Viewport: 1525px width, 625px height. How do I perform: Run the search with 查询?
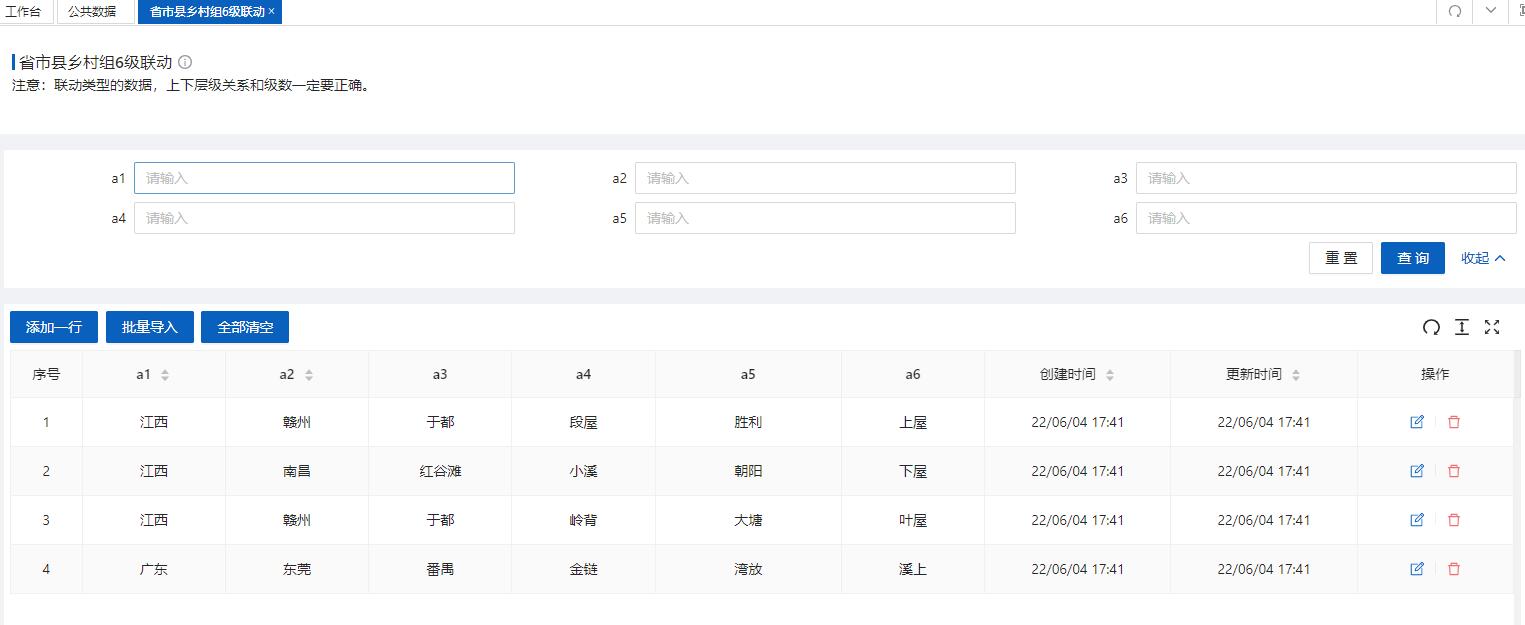click(x=1413, y=258)
